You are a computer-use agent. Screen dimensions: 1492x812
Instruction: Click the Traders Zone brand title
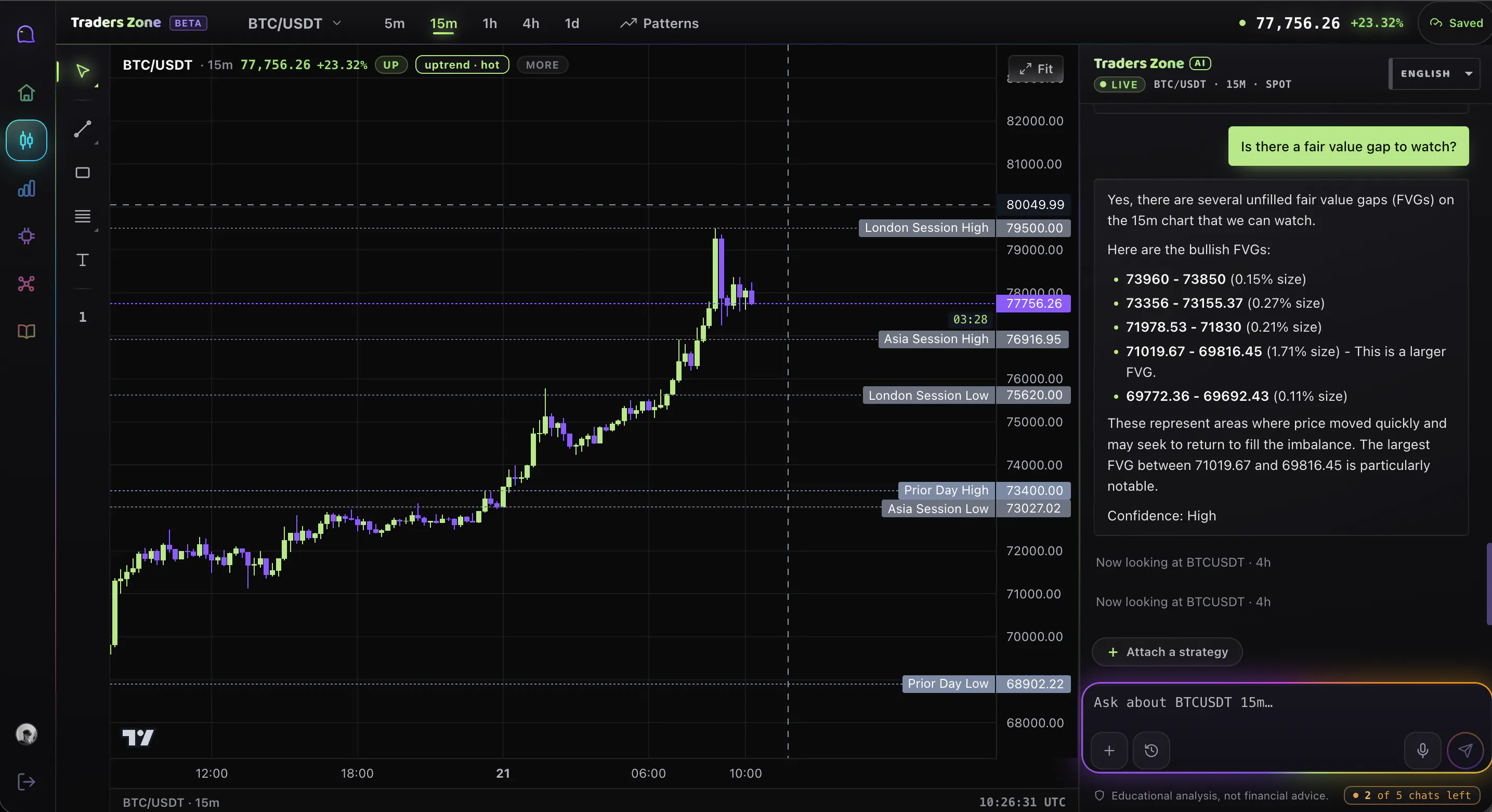click(116, 22)
